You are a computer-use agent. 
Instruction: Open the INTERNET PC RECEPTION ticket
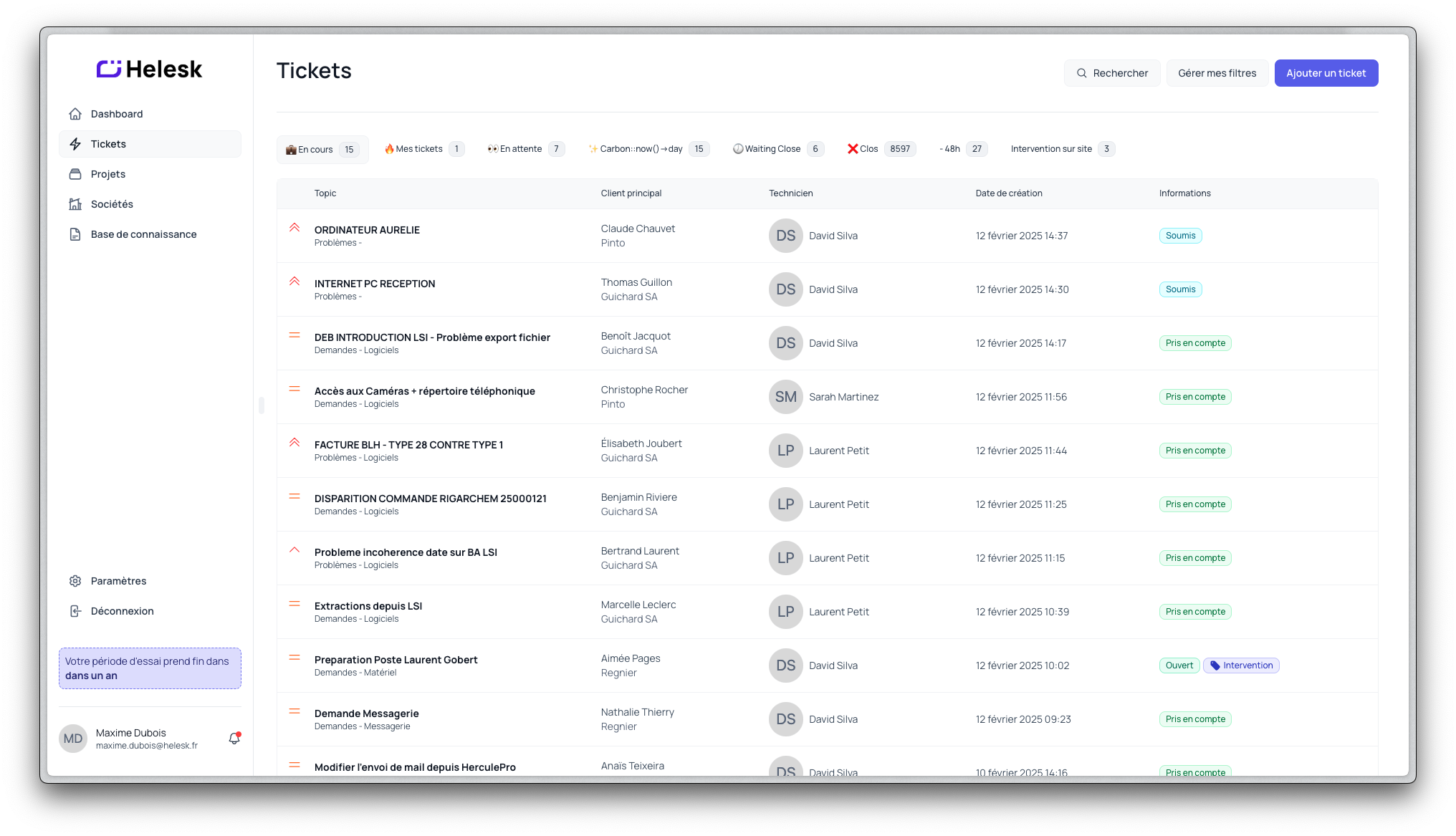point(375,284)
